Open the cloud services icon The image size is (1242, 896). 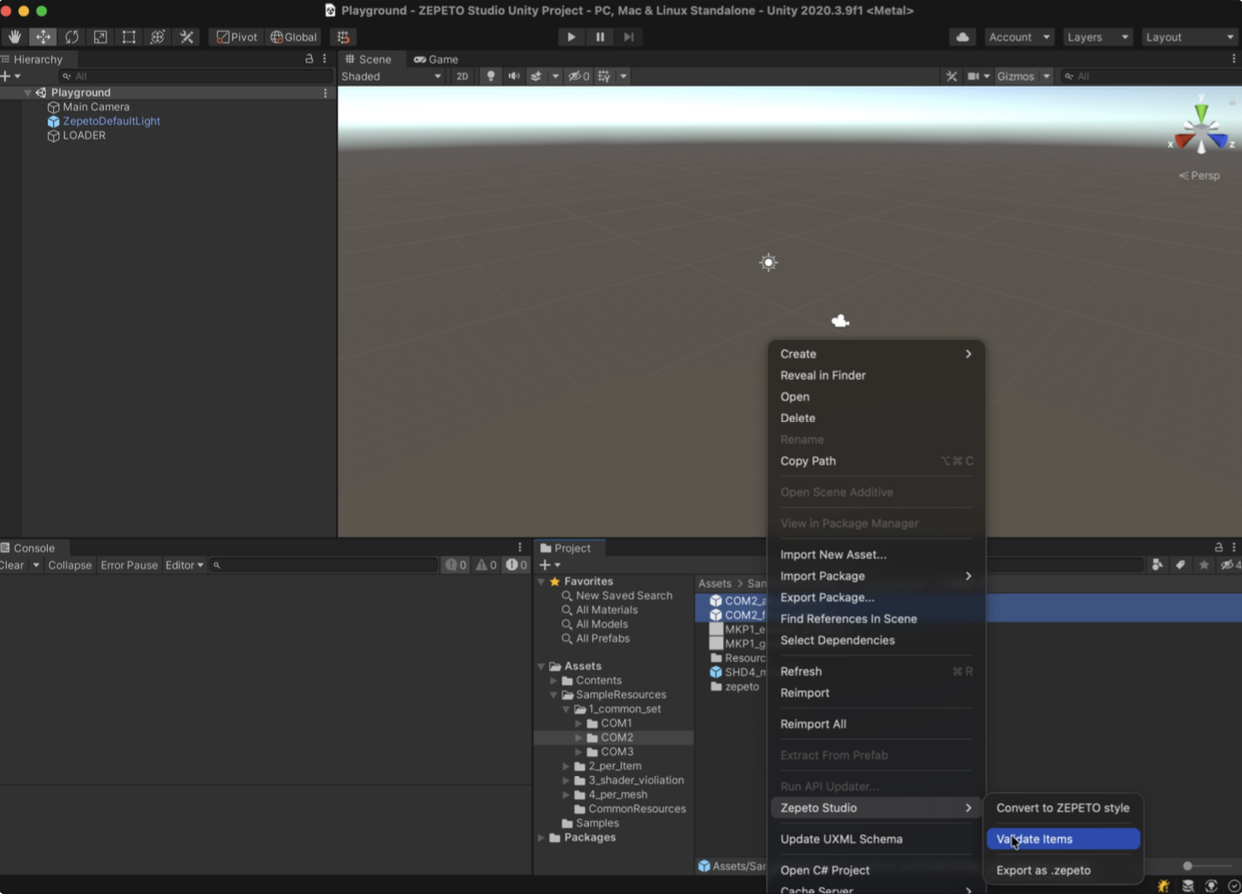click(962, 37)
